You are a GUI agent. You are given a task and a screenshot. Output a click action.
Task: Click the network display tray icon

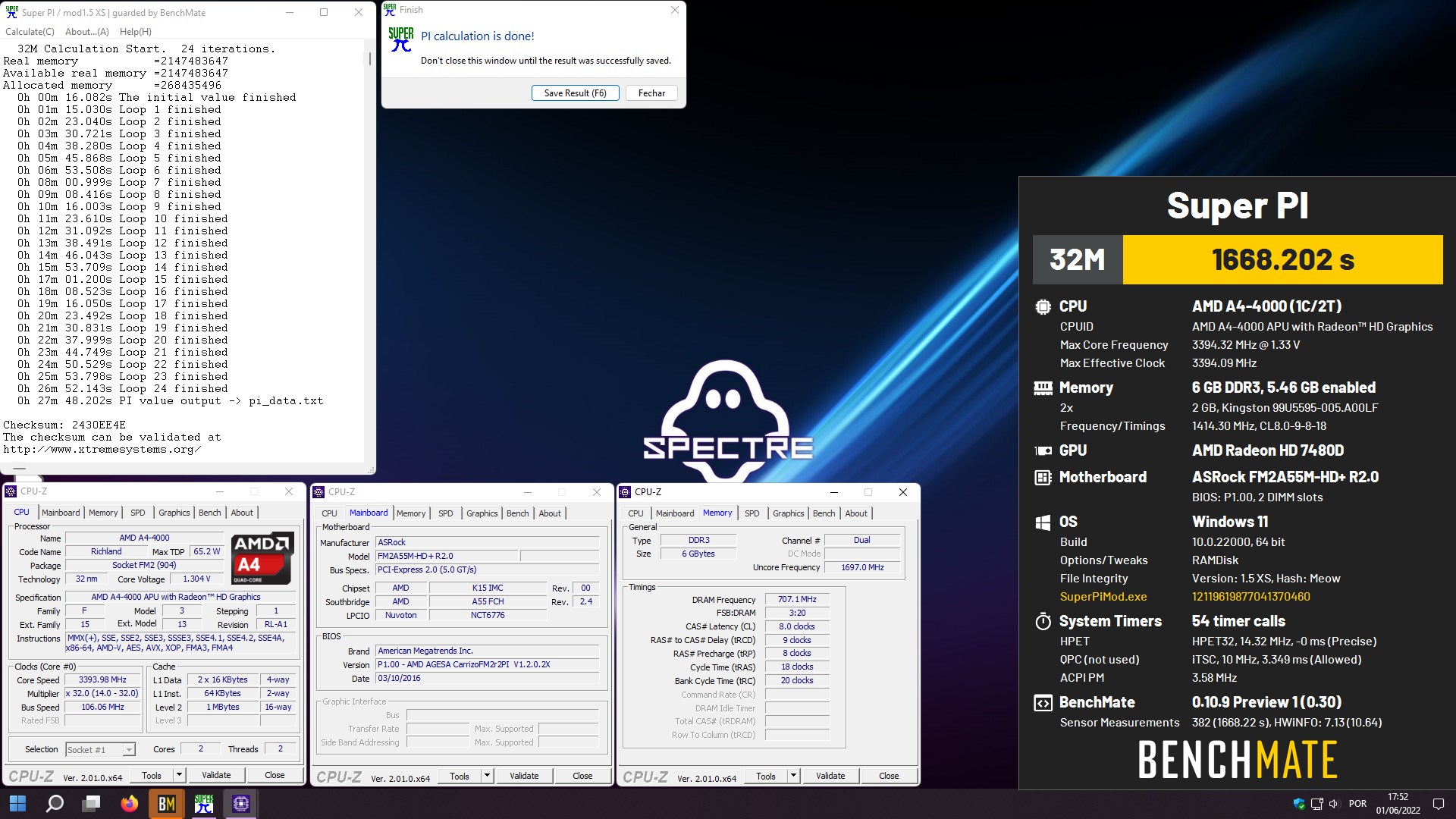(x=1316, y=804)
